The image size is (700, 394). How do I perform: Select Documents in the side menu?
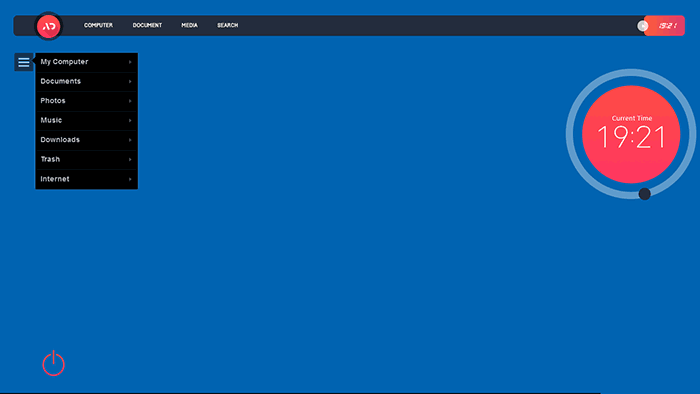click(87, 82)
